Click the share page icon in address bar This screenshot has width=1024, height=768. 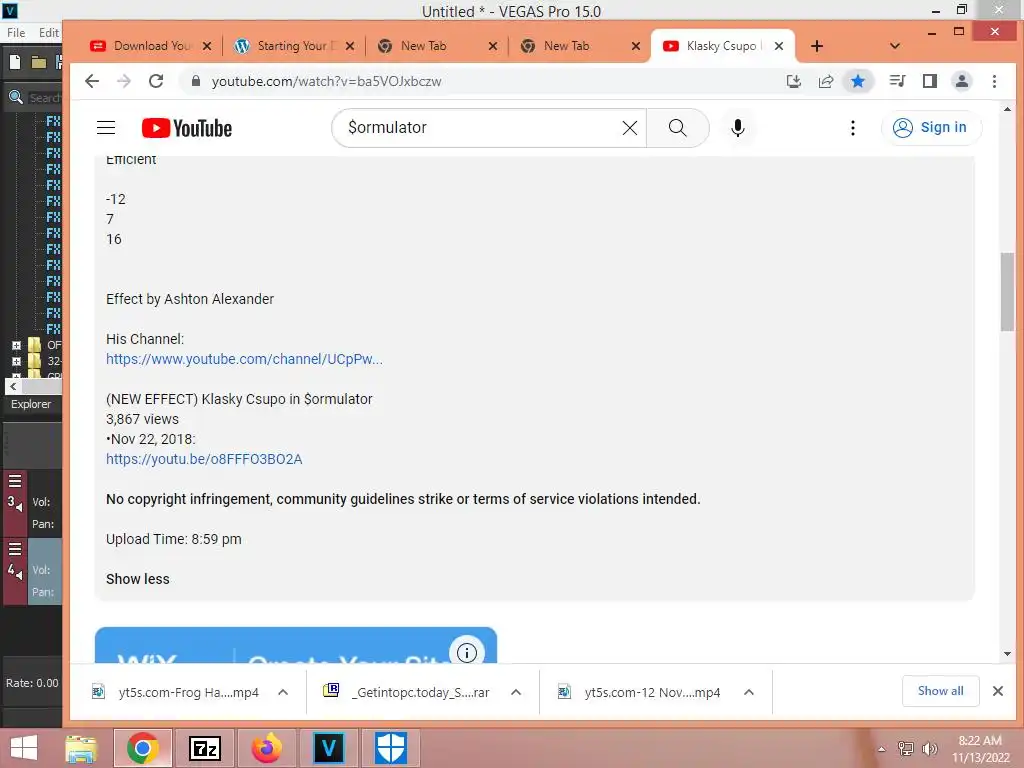tap(825, 81)
